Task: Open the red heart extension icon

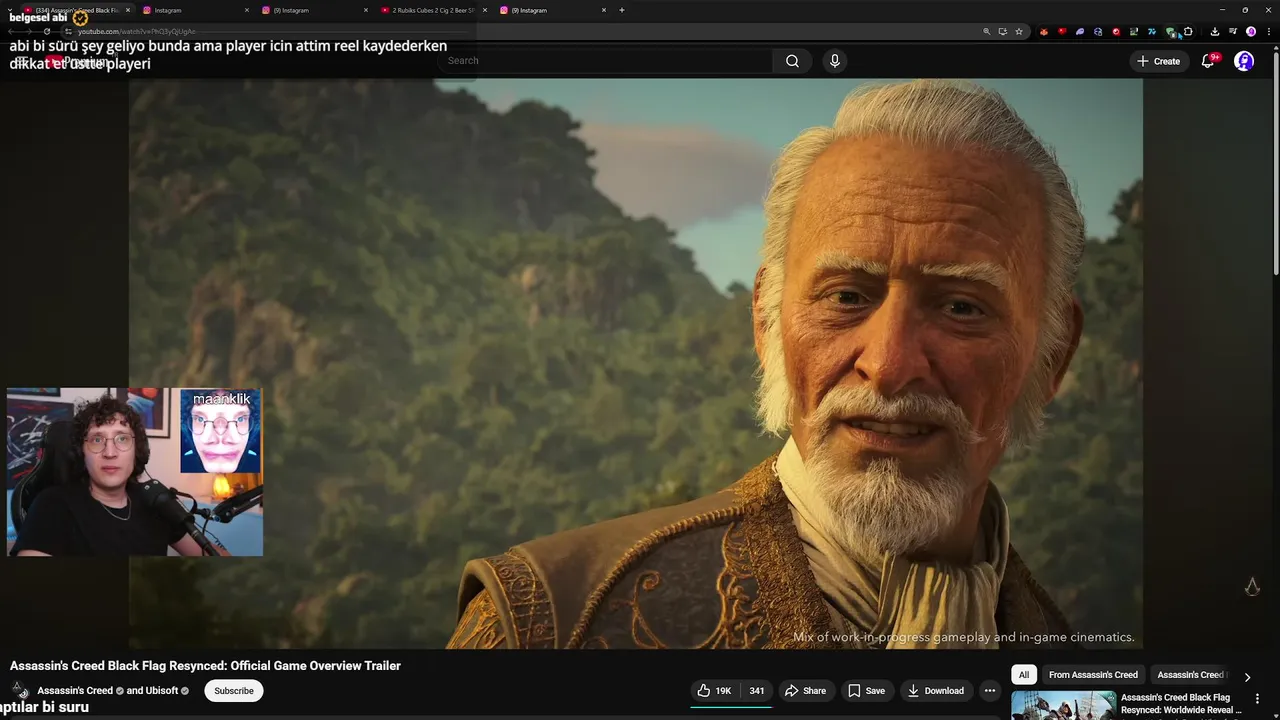Action: [1062, 32]
